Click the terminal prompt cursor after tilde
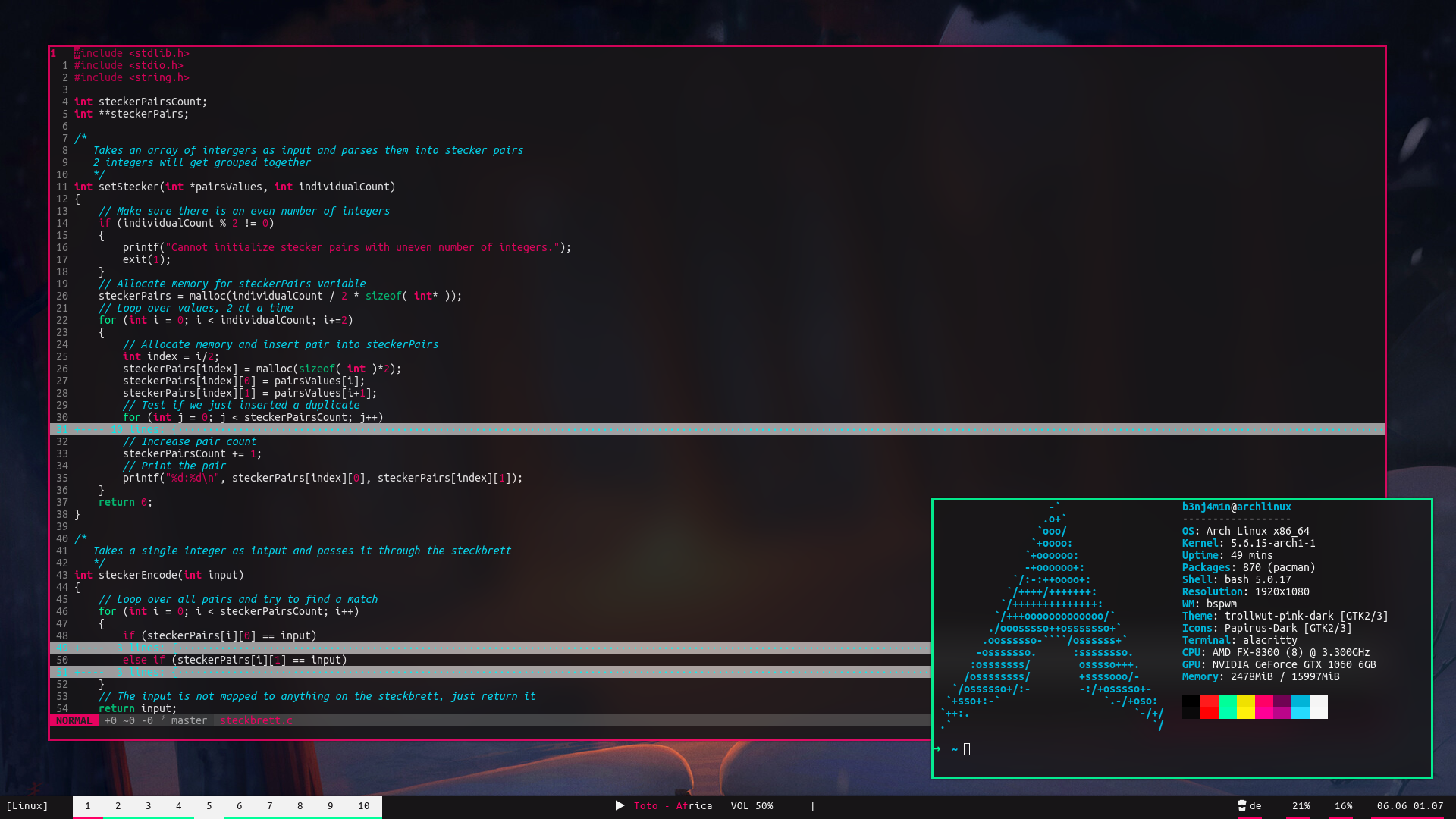The image size is (1456, 819). coord(967,749)
